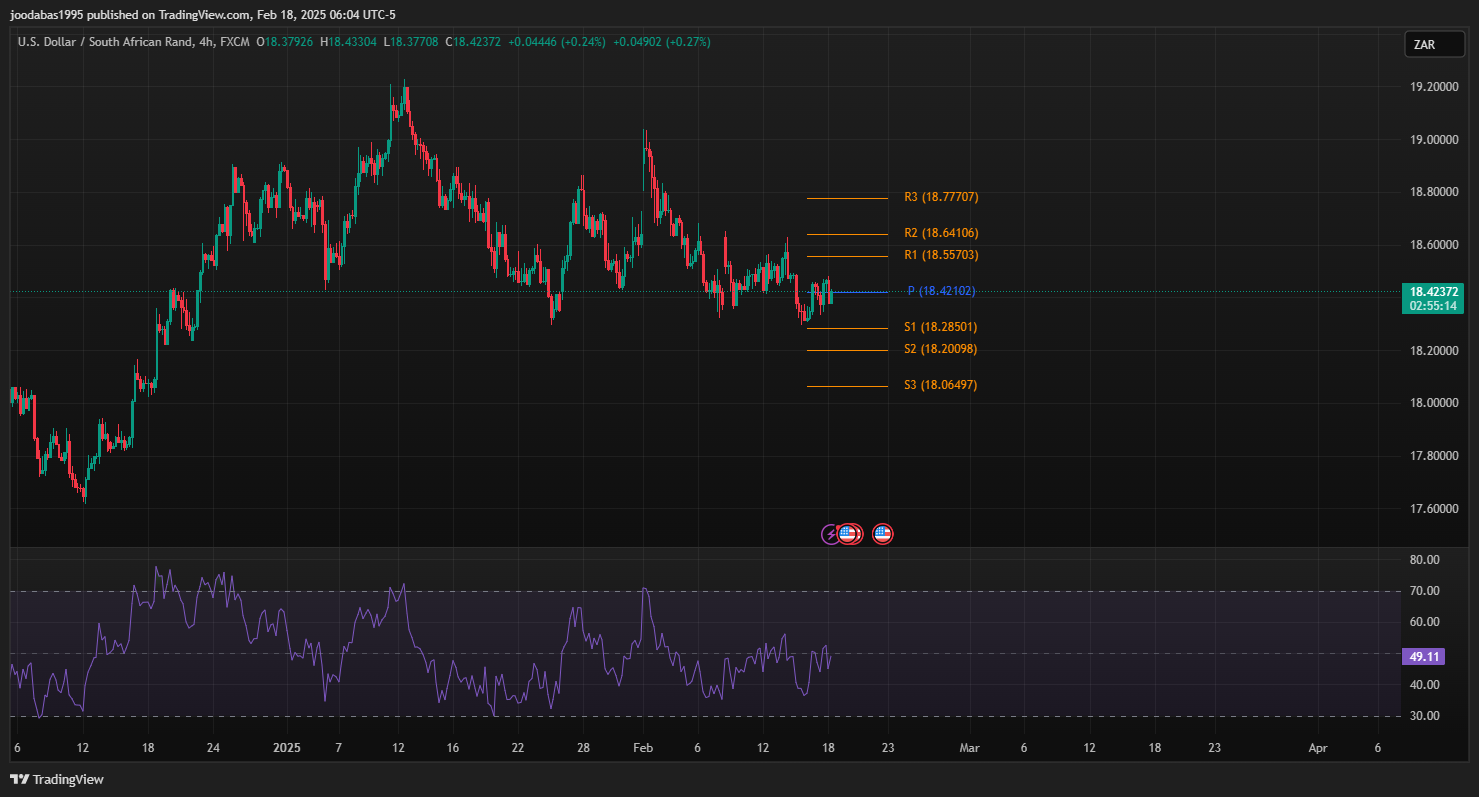Screen dimensions: 1479x797
Task: Click the 19.20000 price axis level
Action: click(1432, 87)
